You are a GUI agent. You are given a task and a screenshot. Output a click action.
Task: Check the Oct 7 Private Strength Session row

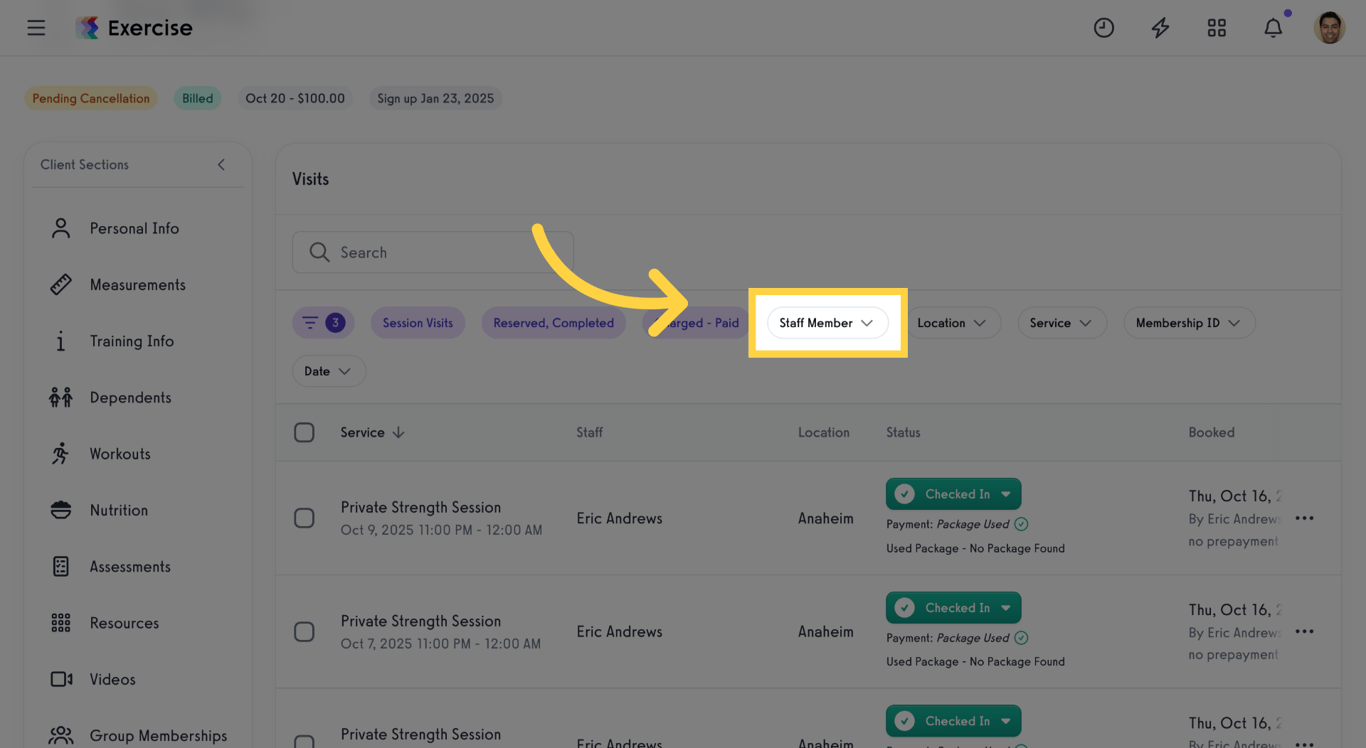tap(304, 632)
